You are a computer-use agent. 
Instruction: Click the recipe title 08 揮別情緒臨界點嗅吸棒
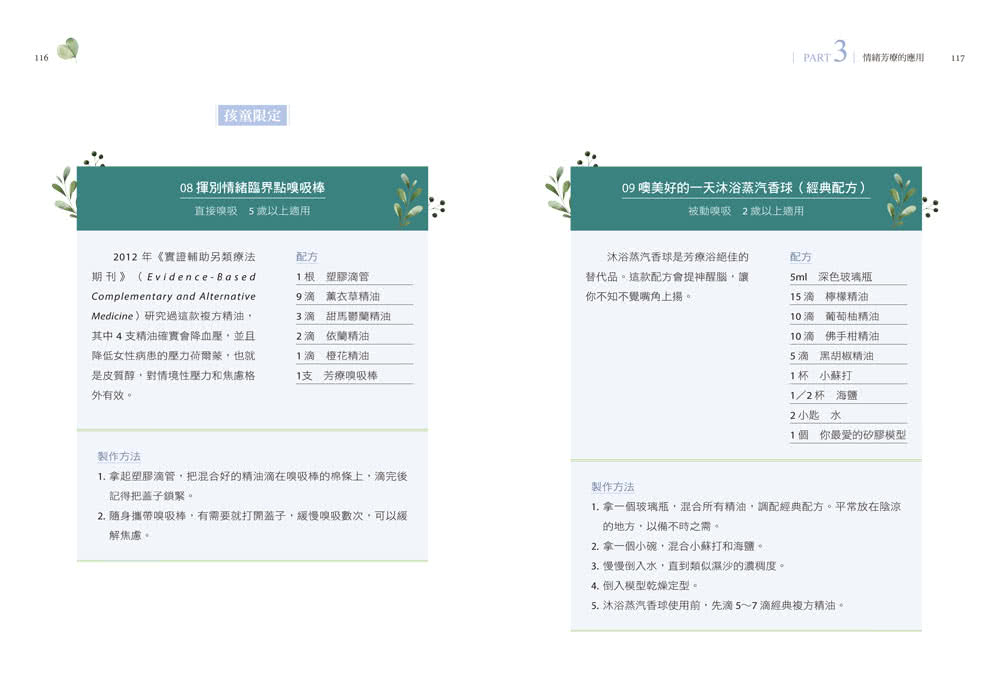click(252, 188)
